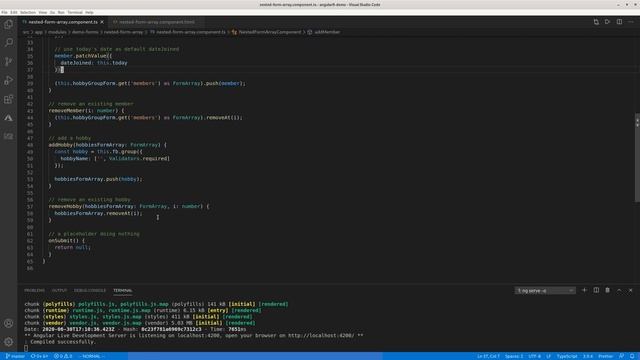The height and width of the screenshot is (360, 640).
Task: Click the 'demo-forms' breadcrumb segment
Action: tap(85, 32)
